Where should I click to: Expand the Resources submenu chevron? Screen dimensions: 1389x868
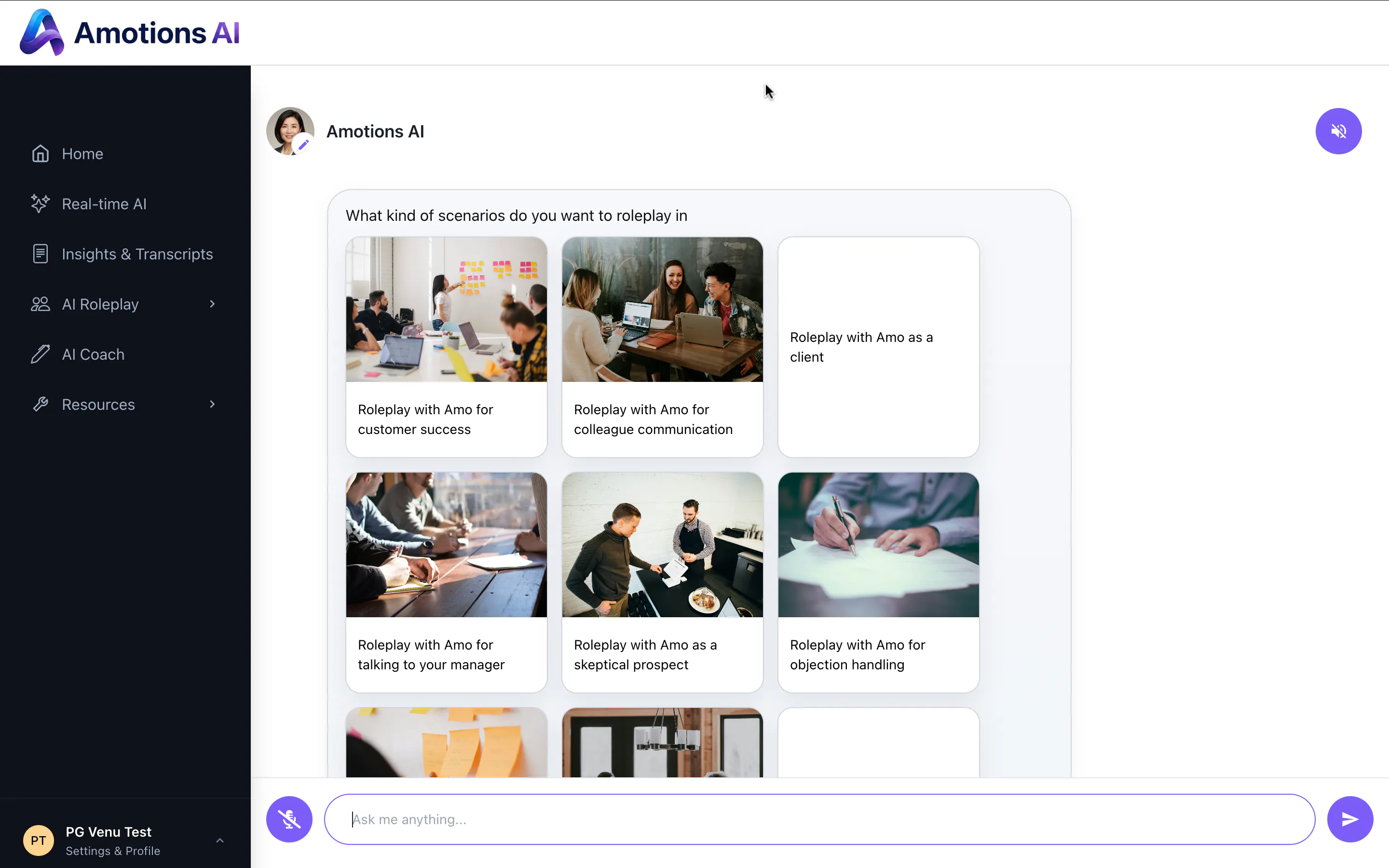212,404
